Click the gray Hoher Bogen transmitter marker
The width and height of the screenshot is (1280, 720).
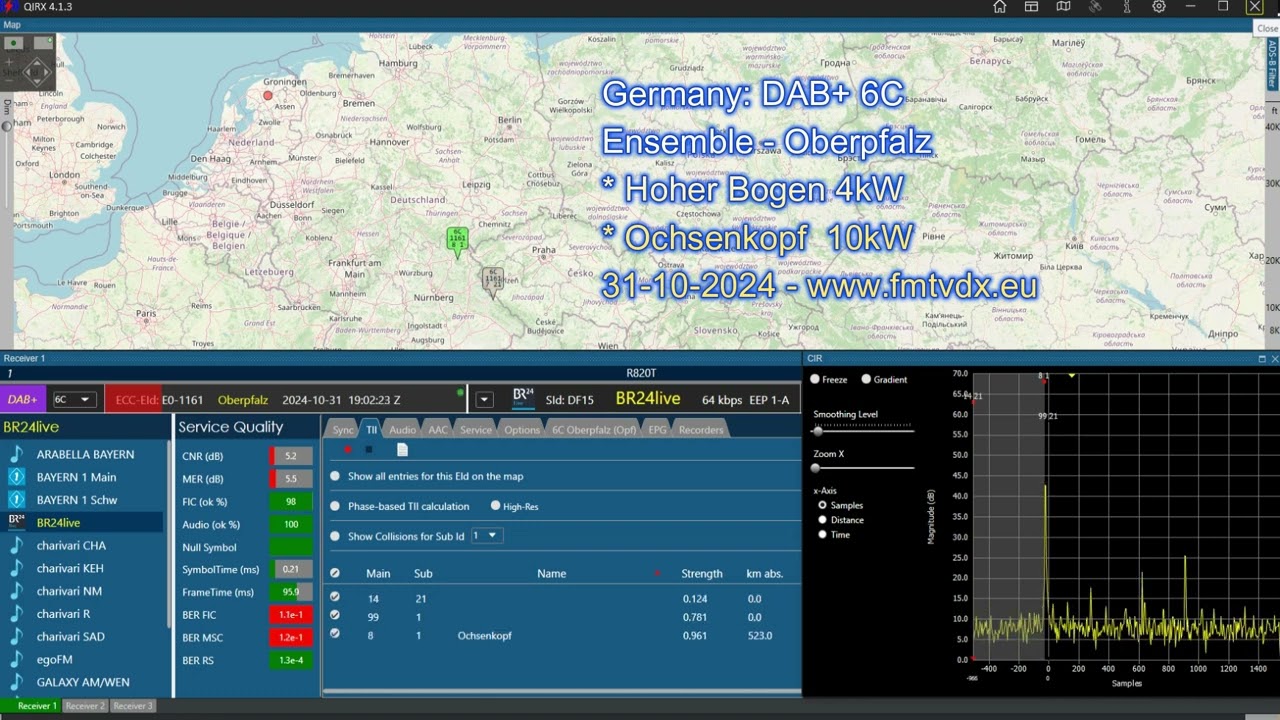pyautogui.click(x=492, y=280)
